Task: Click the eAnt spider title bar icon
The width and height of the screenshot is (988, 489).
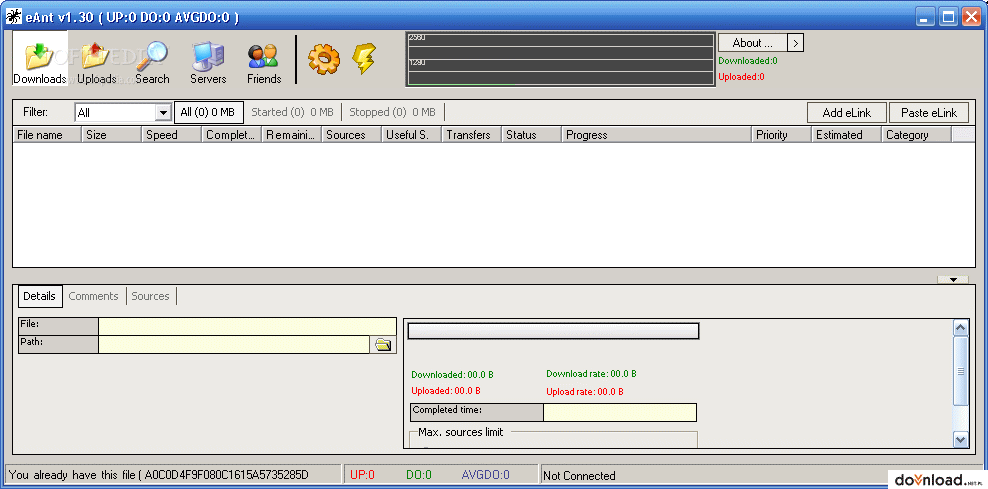Action: tap(13, 17)
